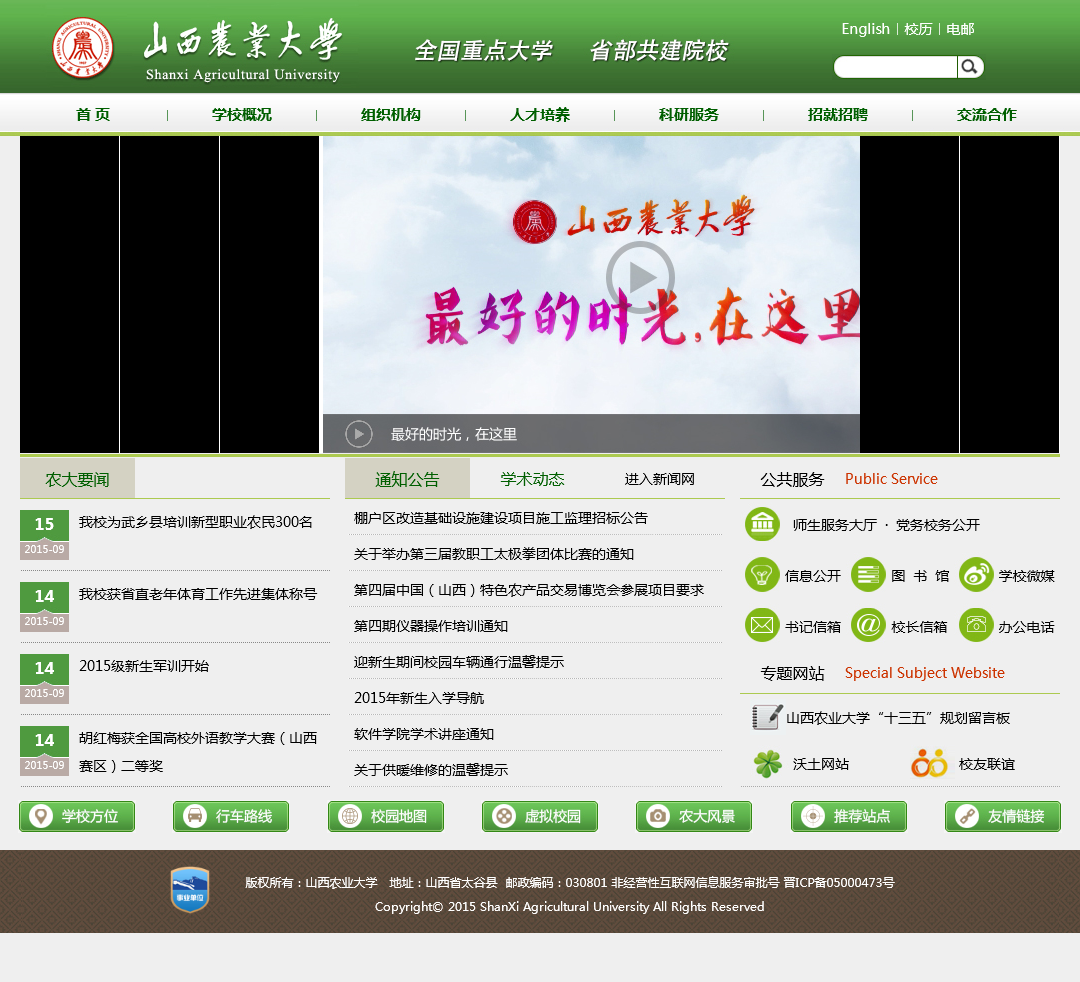Viewport: 1080px width, 982px height.
Task: Open notice 关于供暖维修的温馨提示
Action: point(430,770)
